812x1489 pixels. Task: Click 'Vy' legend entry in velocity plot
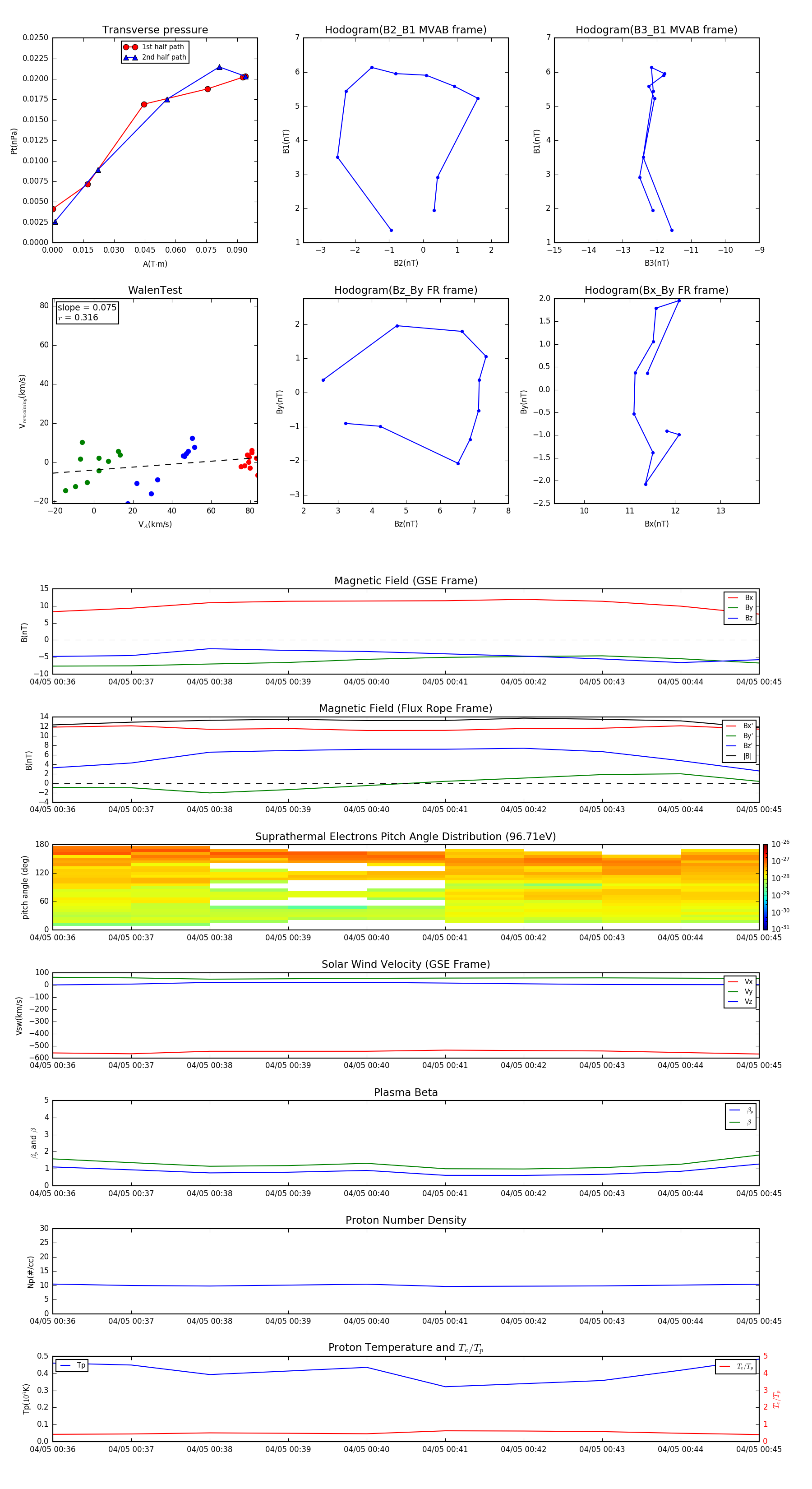click(x=740, y=992)
